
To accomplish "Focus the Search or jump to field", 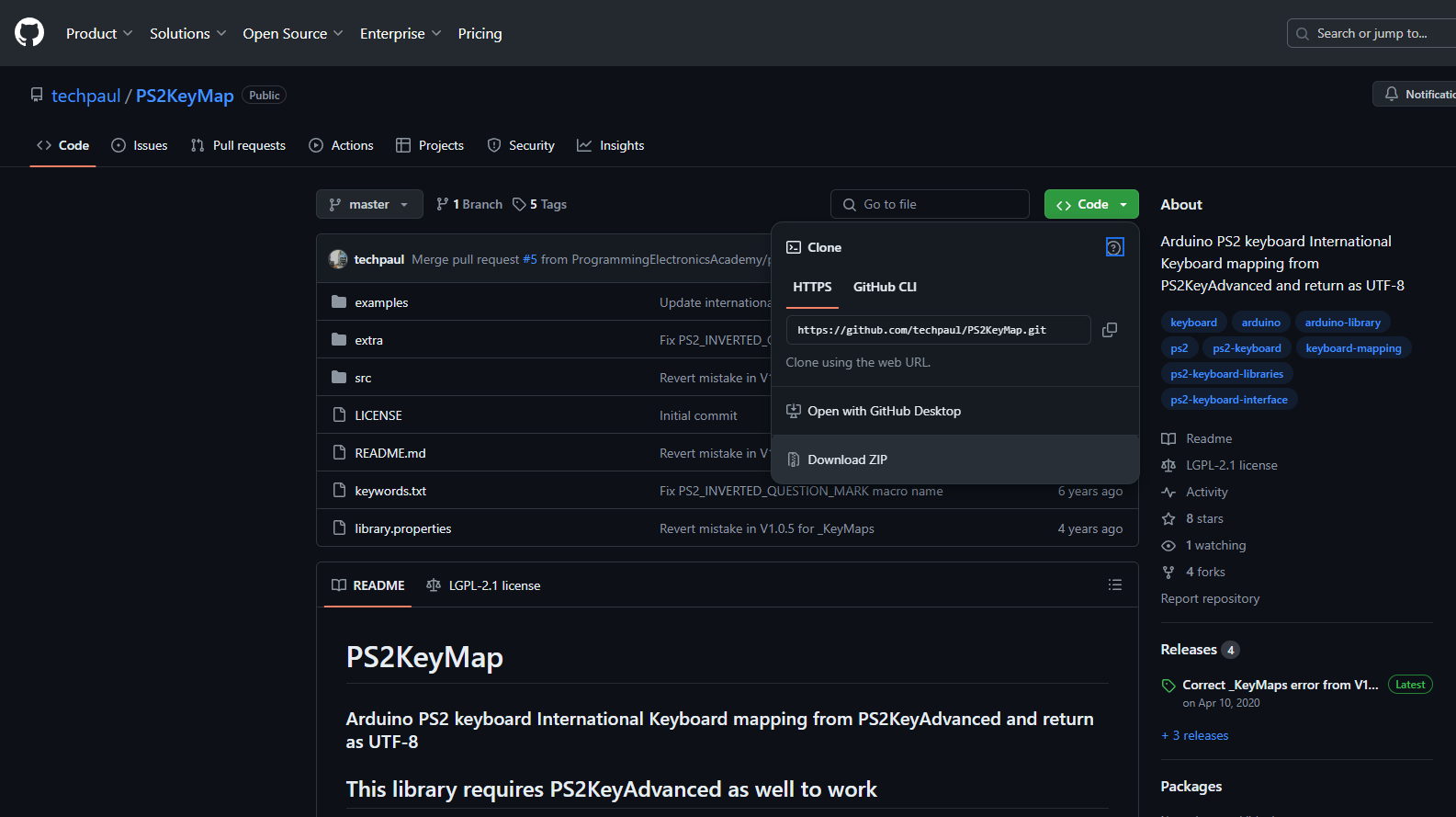I will (x=1371, y=33).
